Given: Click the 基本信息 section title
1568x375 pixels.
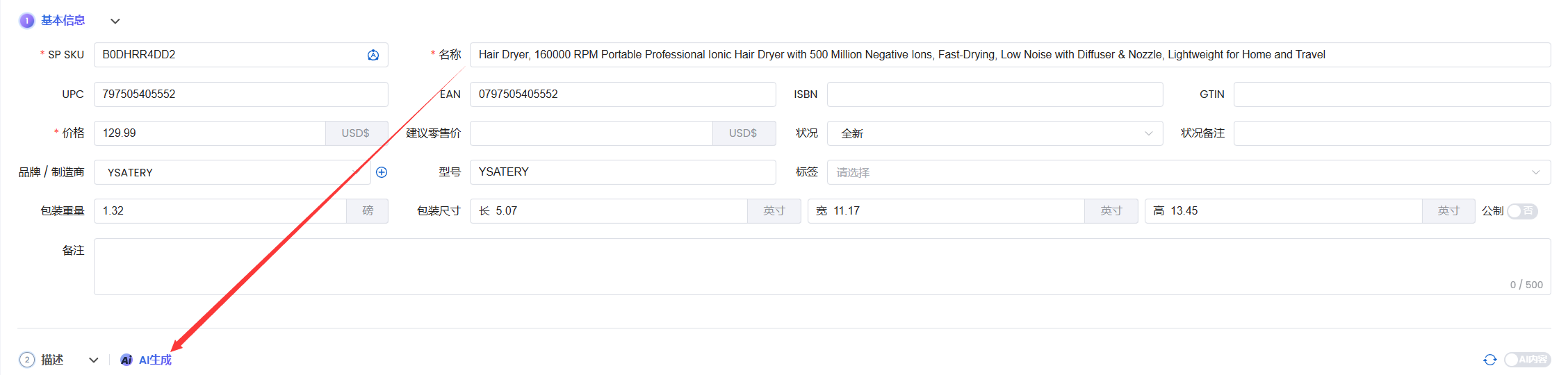Looking at the screenshot, I should click(63, 21).
